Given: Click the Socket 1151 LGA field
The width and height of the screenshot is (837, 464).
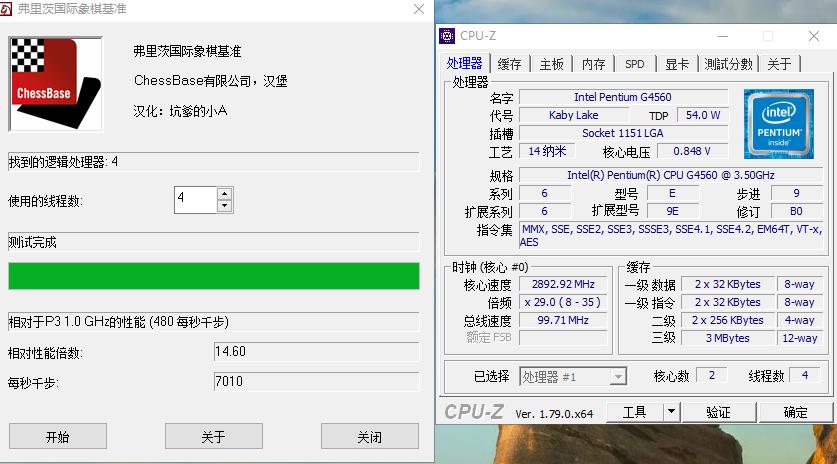Looking at the screenshot, I should point(623,133).
